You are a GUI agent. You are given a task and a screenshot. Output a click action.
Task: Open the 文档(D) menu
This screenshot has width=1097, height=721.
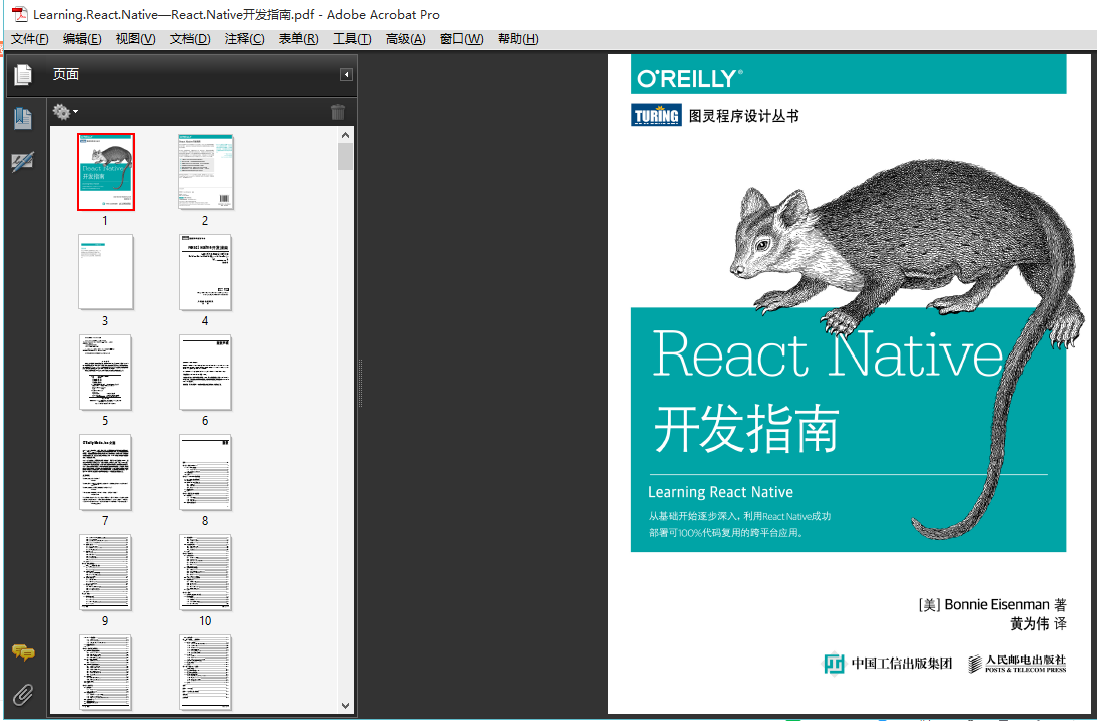pyautogui.click(x=190, y=39)
